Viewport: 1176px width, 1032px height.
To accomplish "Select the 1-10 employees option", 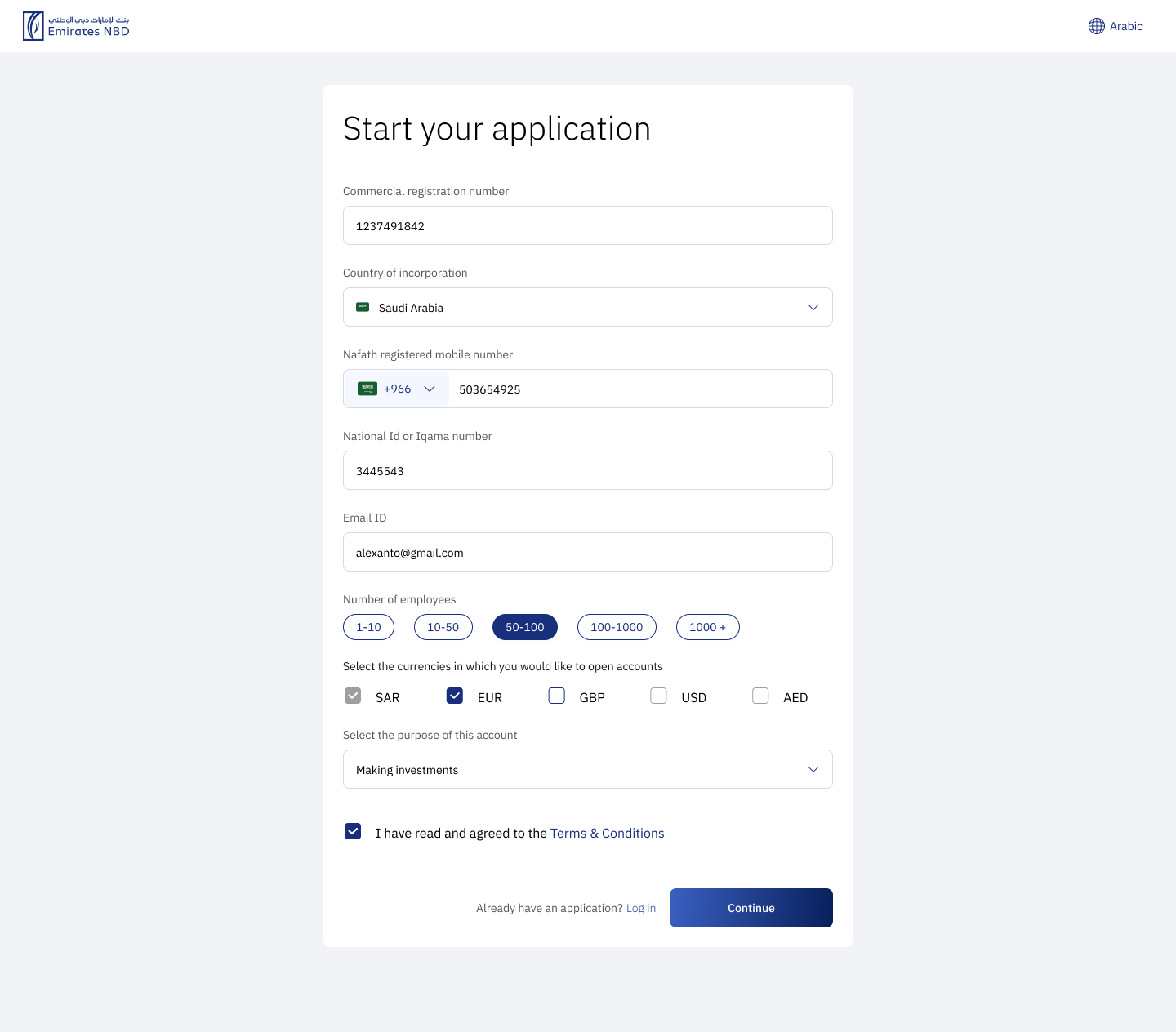I will [x=368, y=627].
